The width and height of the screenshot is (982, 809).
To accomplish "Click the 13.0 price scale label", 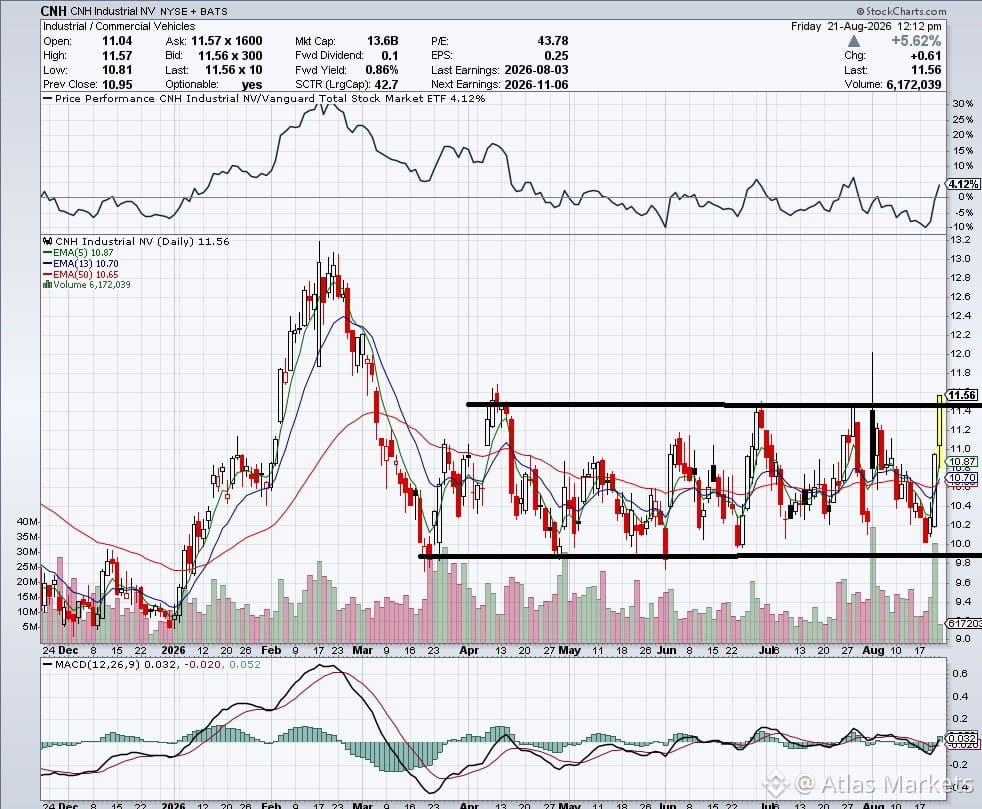I will pos(961,259).
